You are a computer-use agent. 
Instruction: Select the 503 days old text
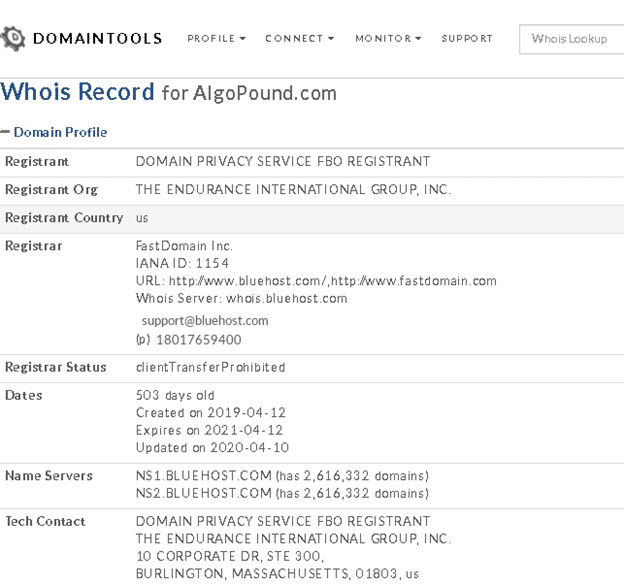[175, 396]
